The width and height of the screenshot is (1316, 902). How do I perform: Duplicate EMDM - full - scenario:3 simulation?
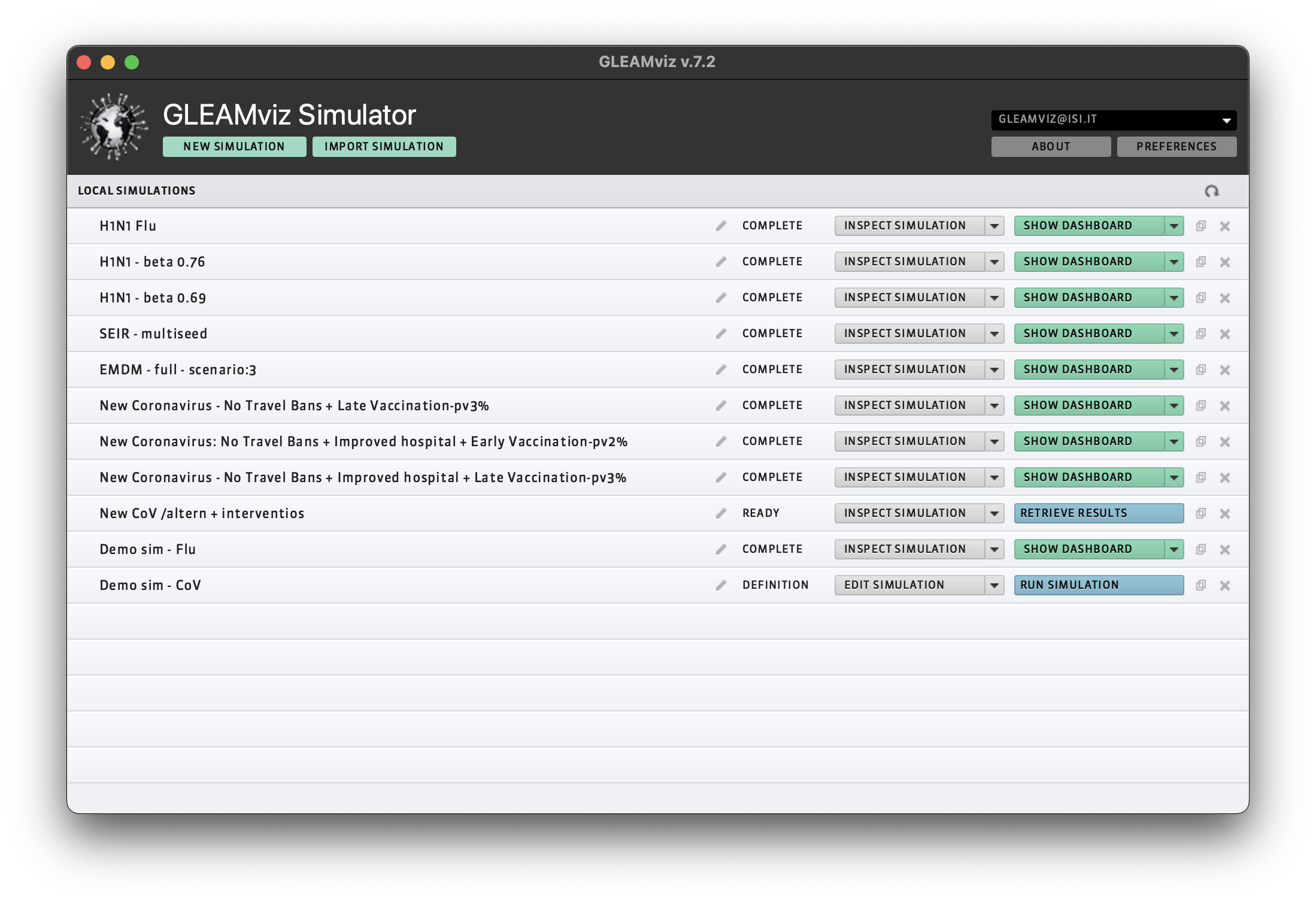[1200, 370]
